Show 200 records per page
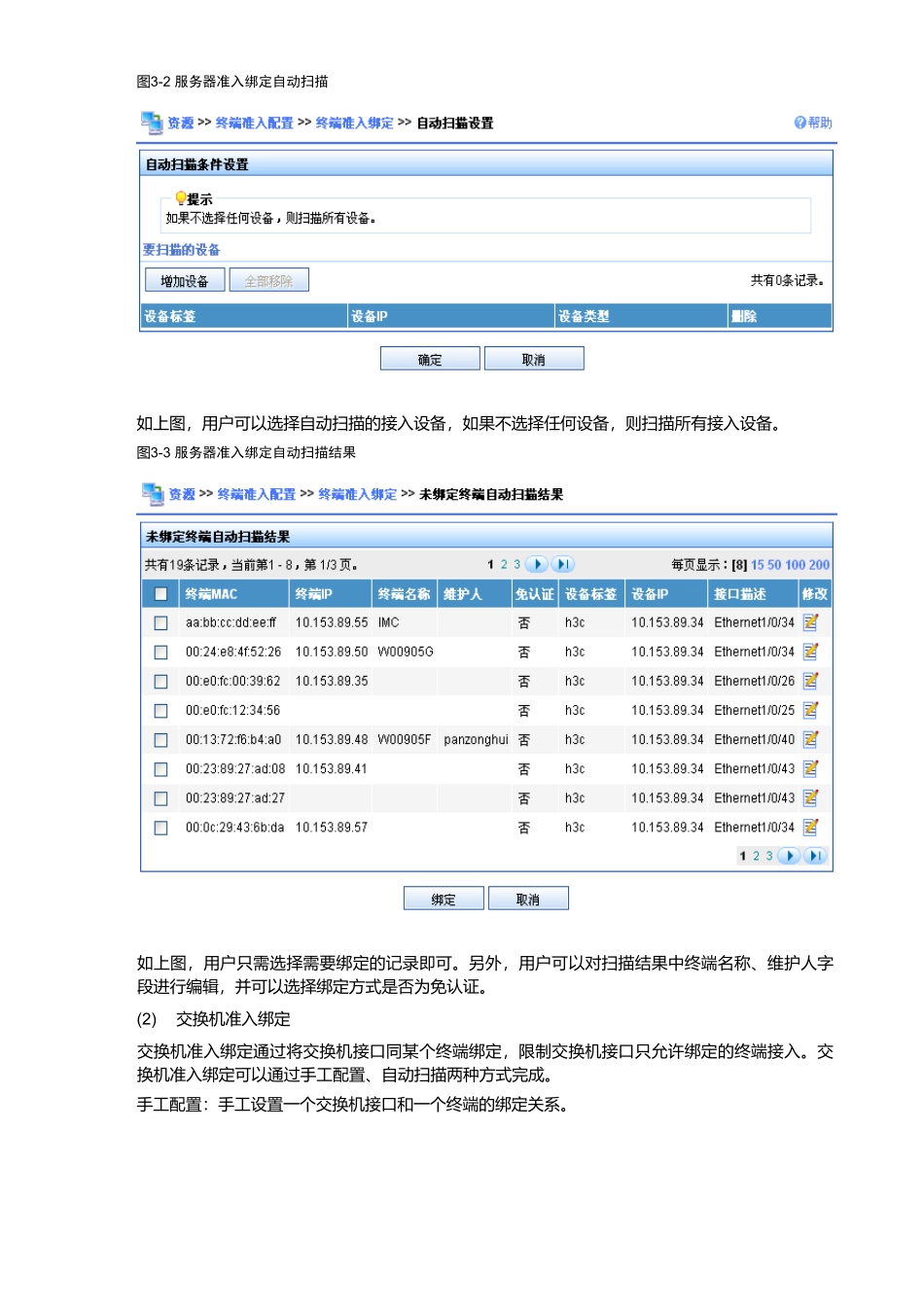924x1307 pixels. coord(819,565)
